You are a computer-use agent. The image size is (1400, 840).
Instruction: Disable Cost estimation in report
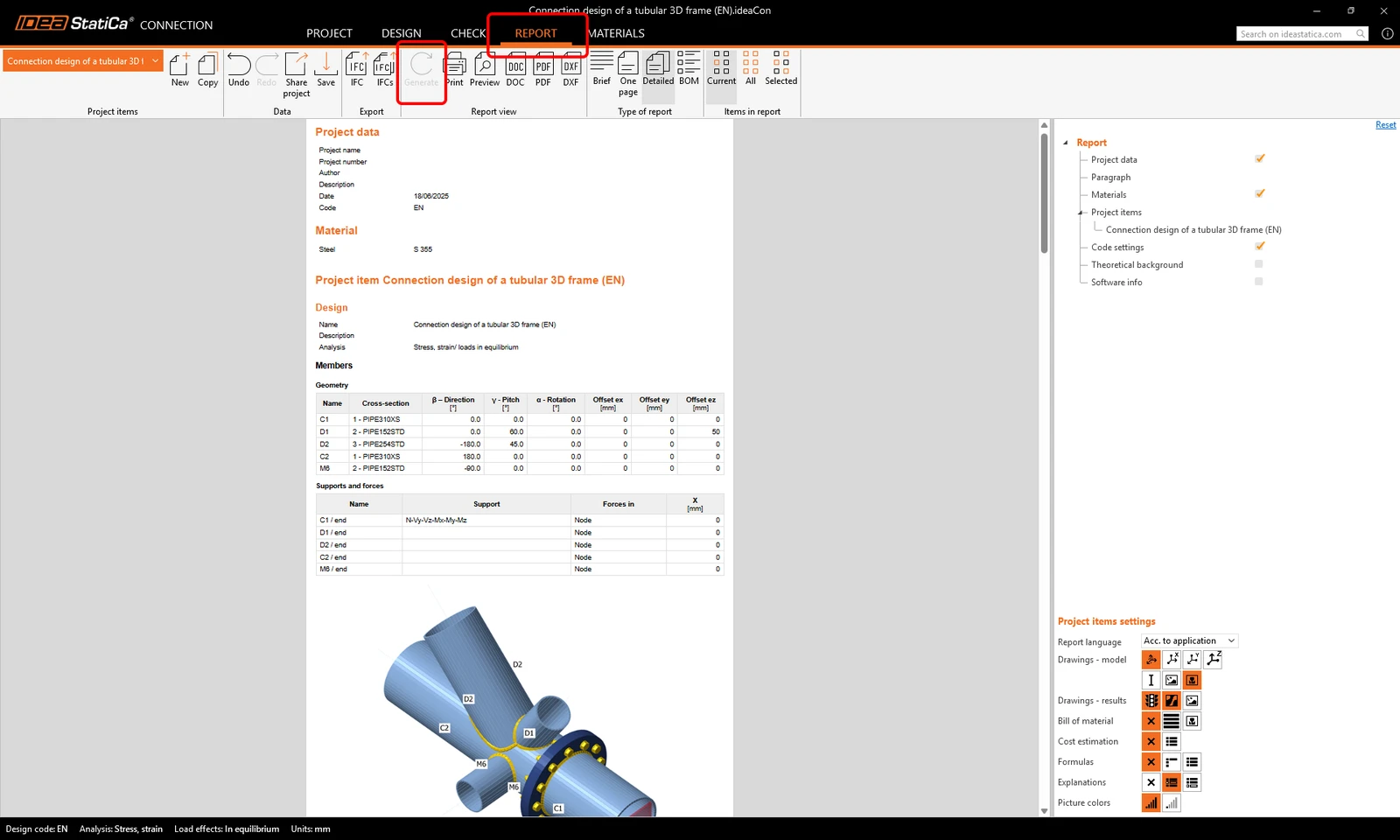click(1151, 742)
